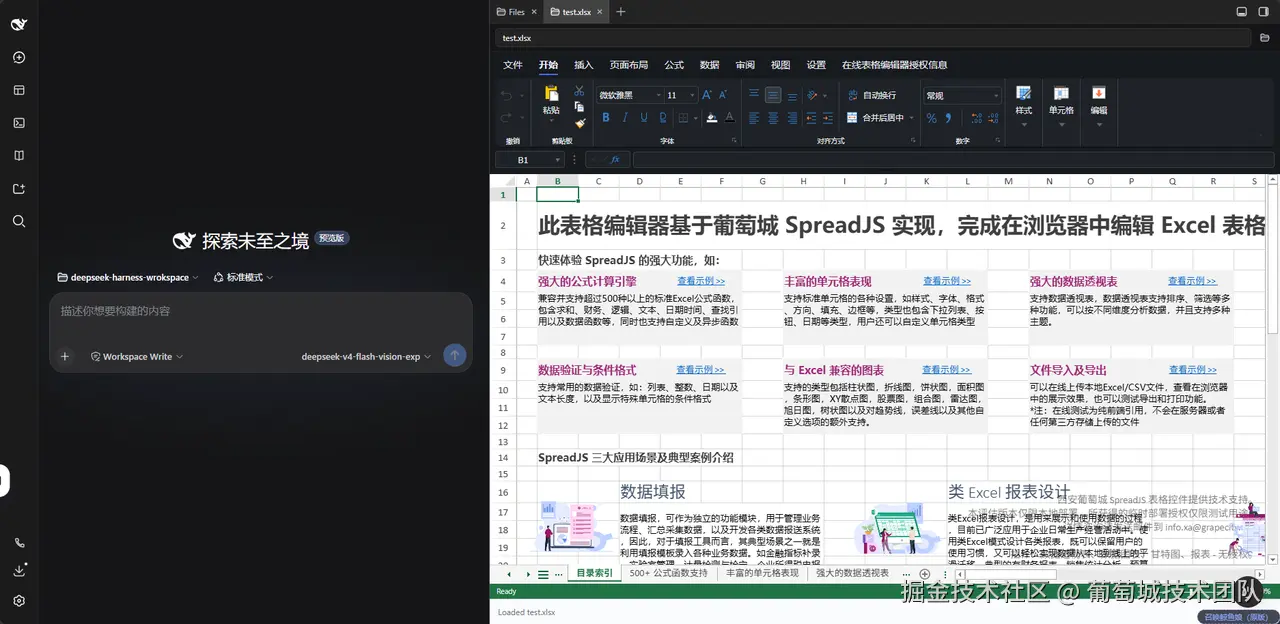Toggle underline formatting
This screenshot has height=624, width=1280.
(644, 117)
